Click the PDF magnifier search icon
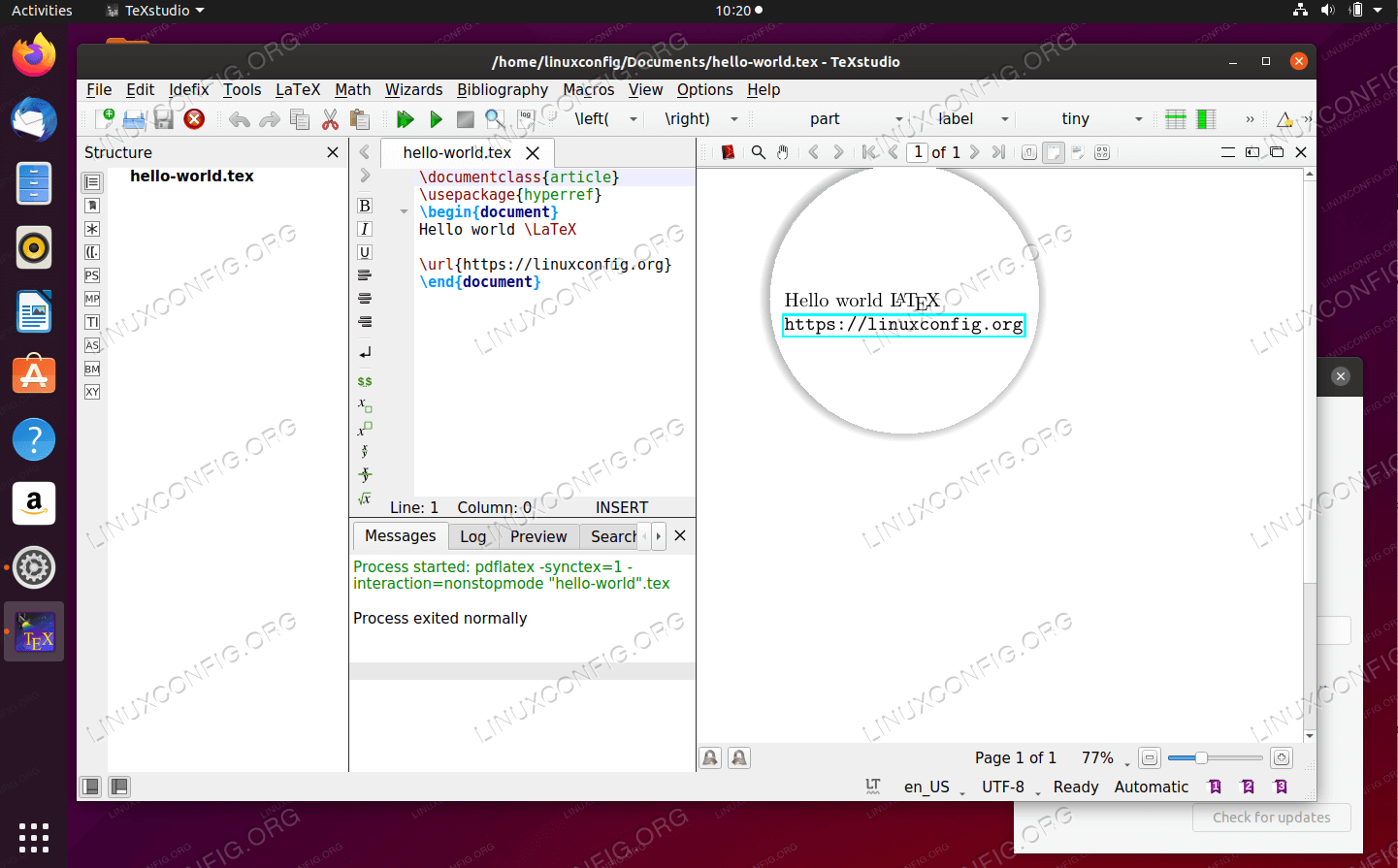The image size is (1398, 868). 759,152
